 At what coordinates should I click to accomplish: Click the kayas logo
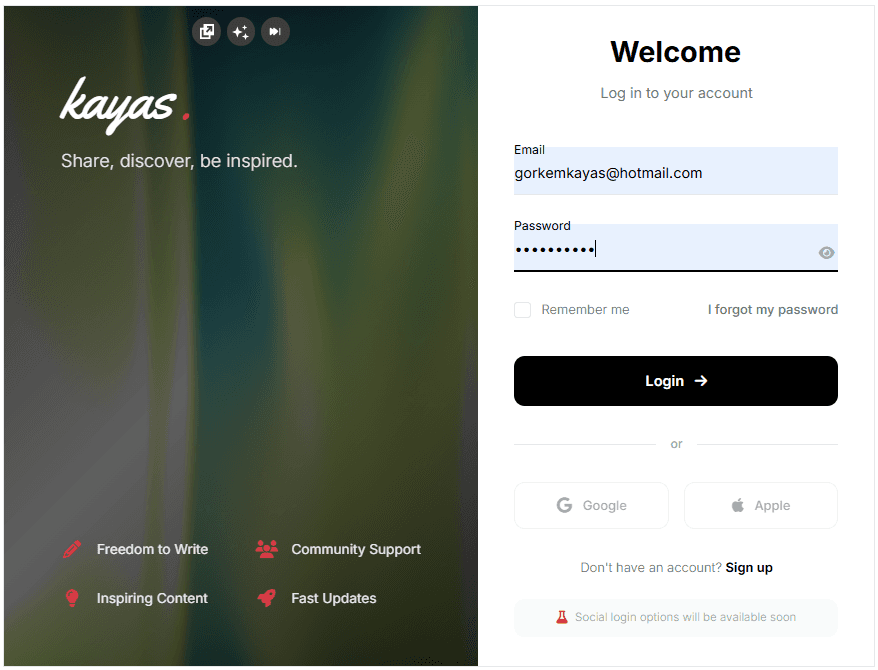click(125, 105)
